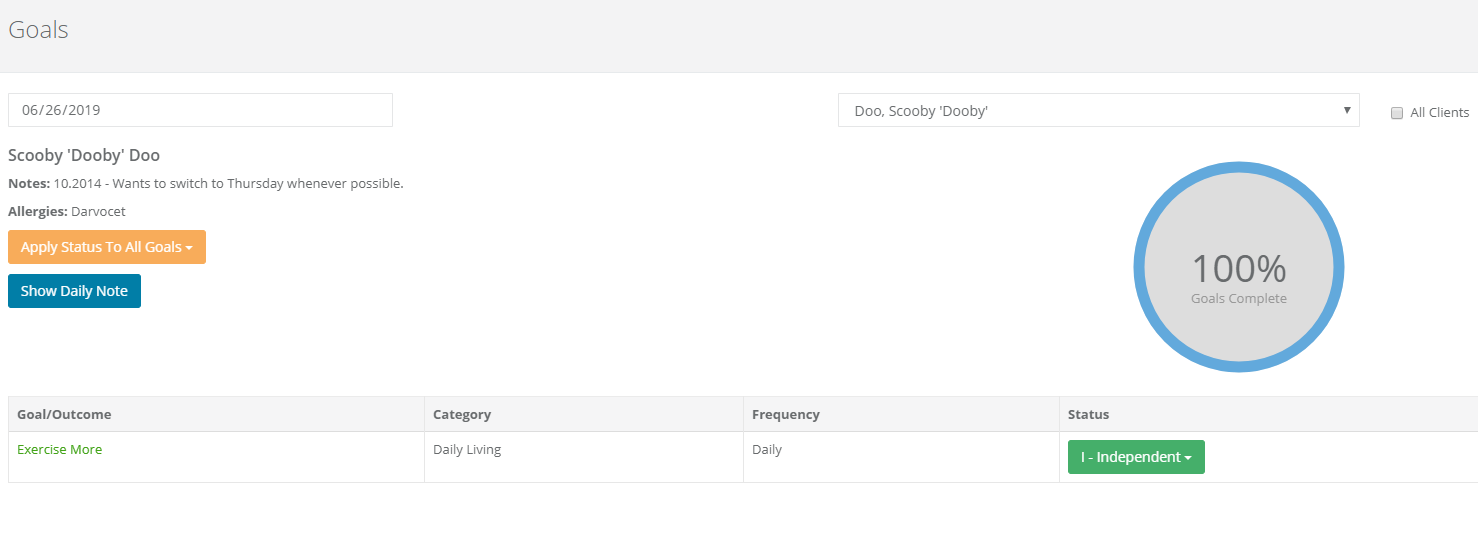The height and width of the screenshot is (538, 1478).
Task: Enable the All Clients checkbox
Action: point(1397,113)
